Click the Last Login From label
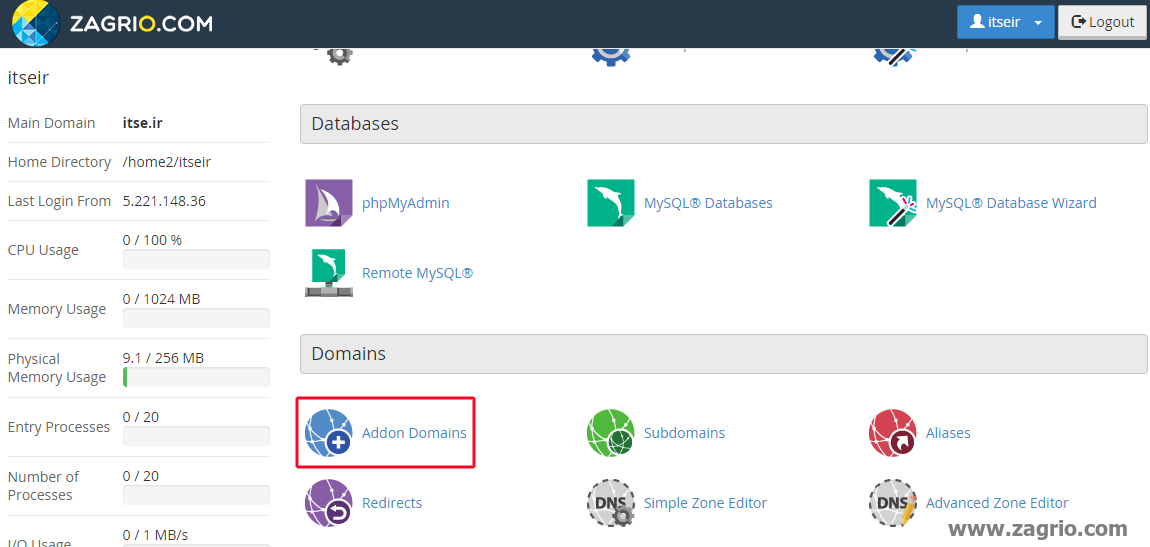Screen dimensions: 1150x547 59,201
